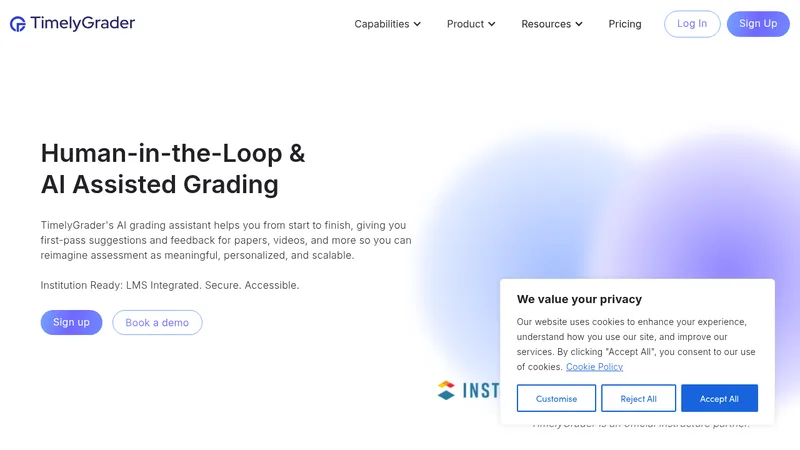The width and height of the screenshot is (800, 450).
Task: Click Customise in the cookie banner
Action: click(556, 398)
